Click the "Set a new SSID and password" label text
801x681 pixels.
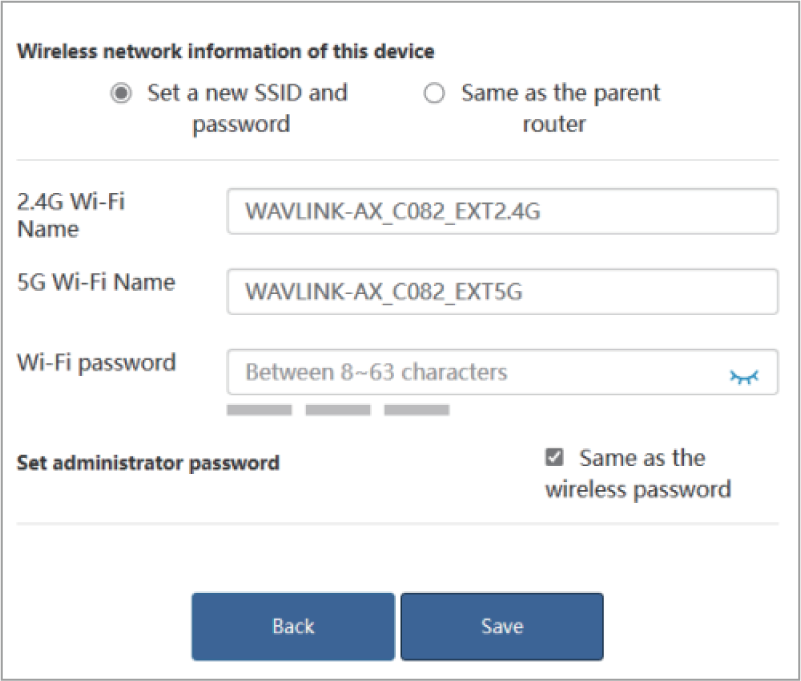[246, 108]
